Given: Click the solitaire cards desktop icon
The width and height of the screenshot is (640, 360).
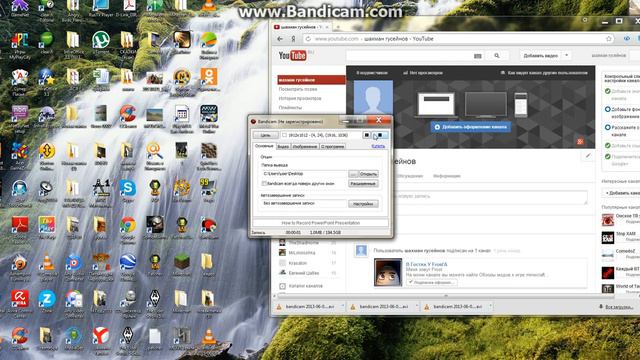Looking at the screenshot, I should coord(19,77).
